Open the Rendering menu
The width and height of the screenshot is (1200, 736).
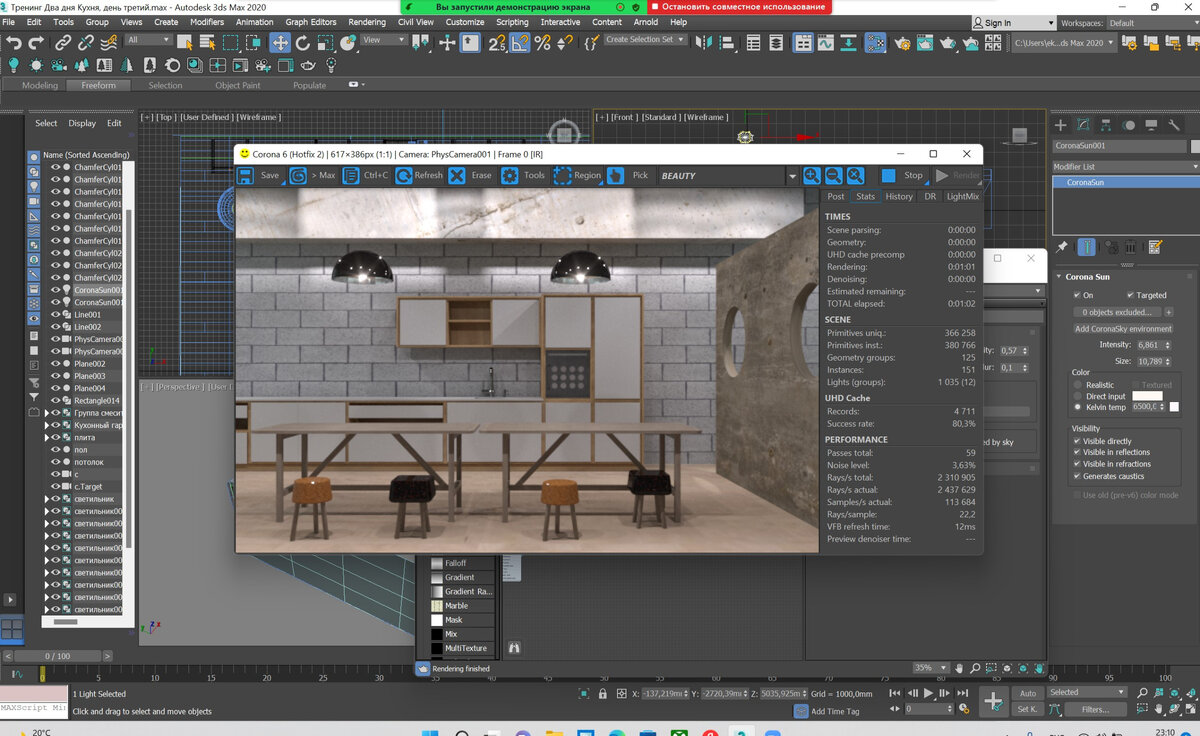point(367,22)
